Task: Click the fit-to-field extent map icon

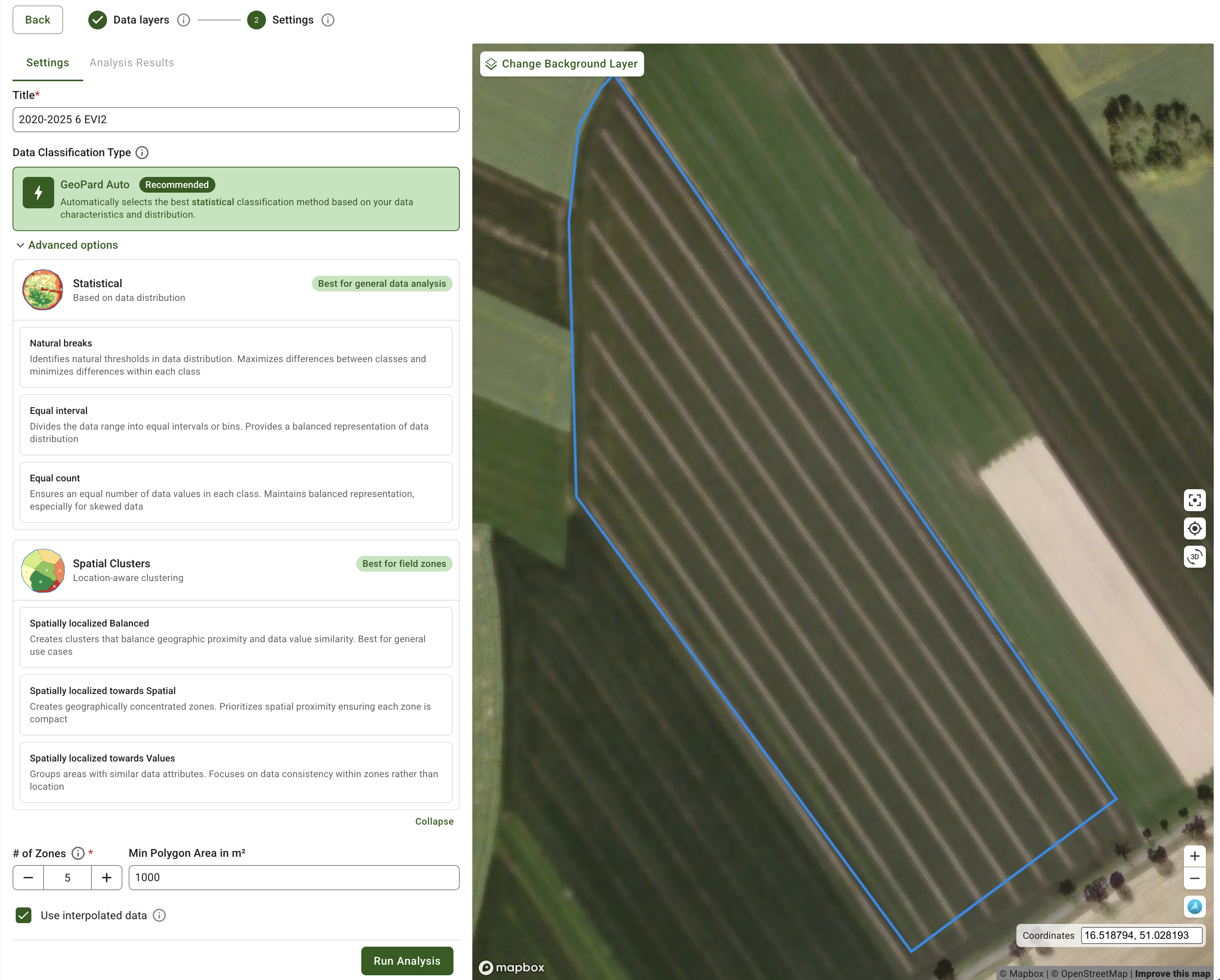Action: 1194,500
